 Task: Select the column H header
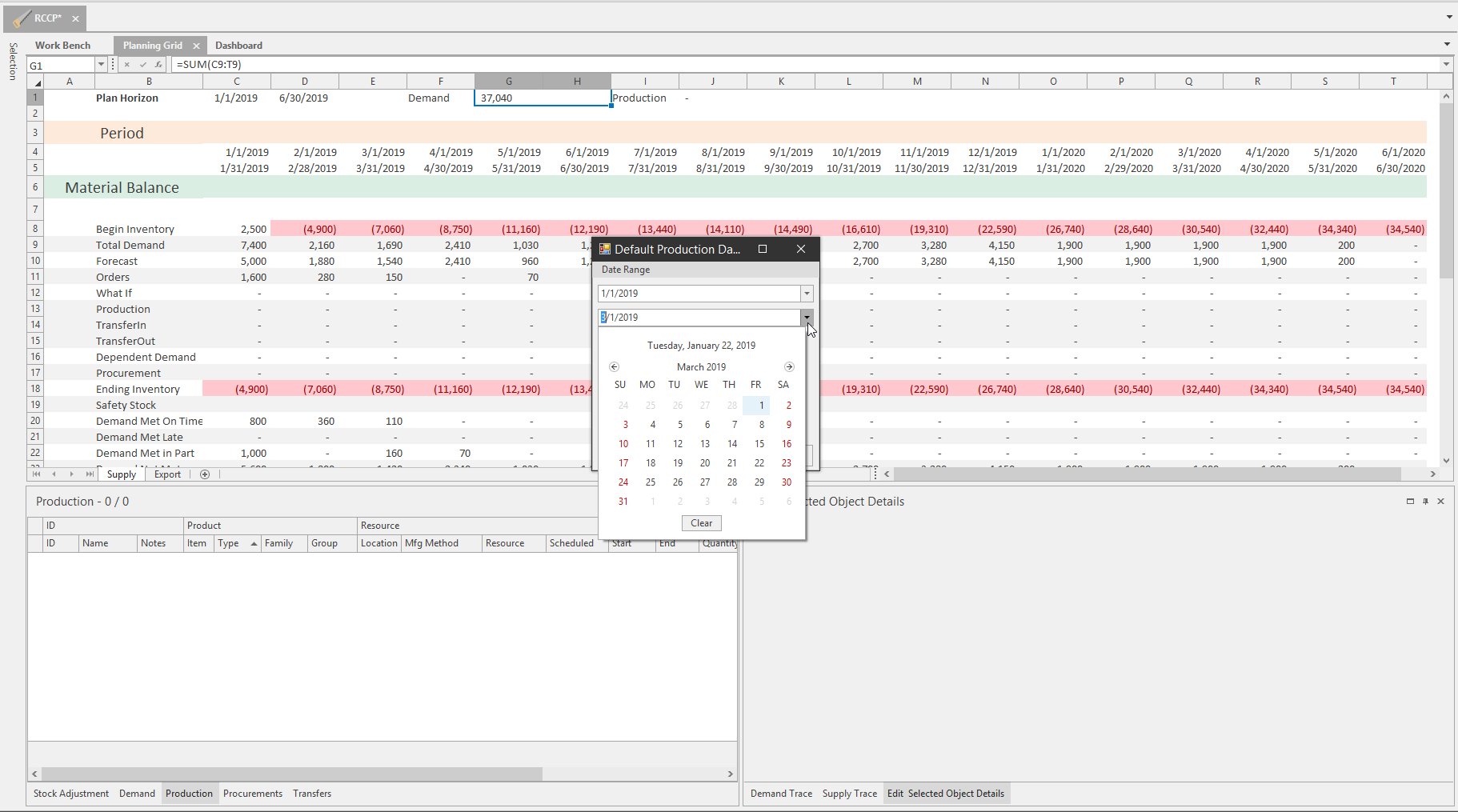pos(577,82)
